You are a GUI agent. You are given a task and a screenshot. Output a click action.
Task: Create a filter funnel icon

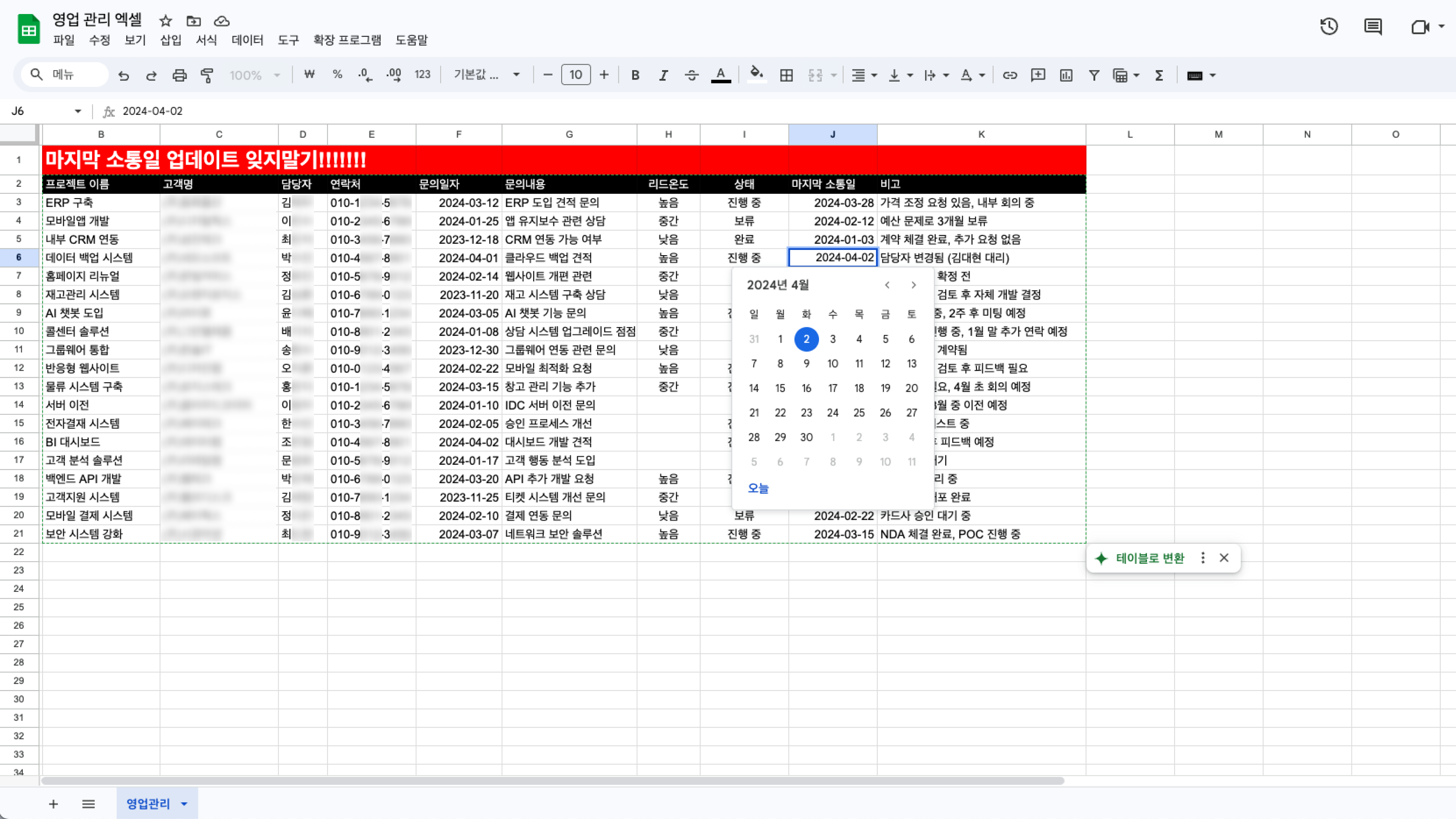(1094, 75)
